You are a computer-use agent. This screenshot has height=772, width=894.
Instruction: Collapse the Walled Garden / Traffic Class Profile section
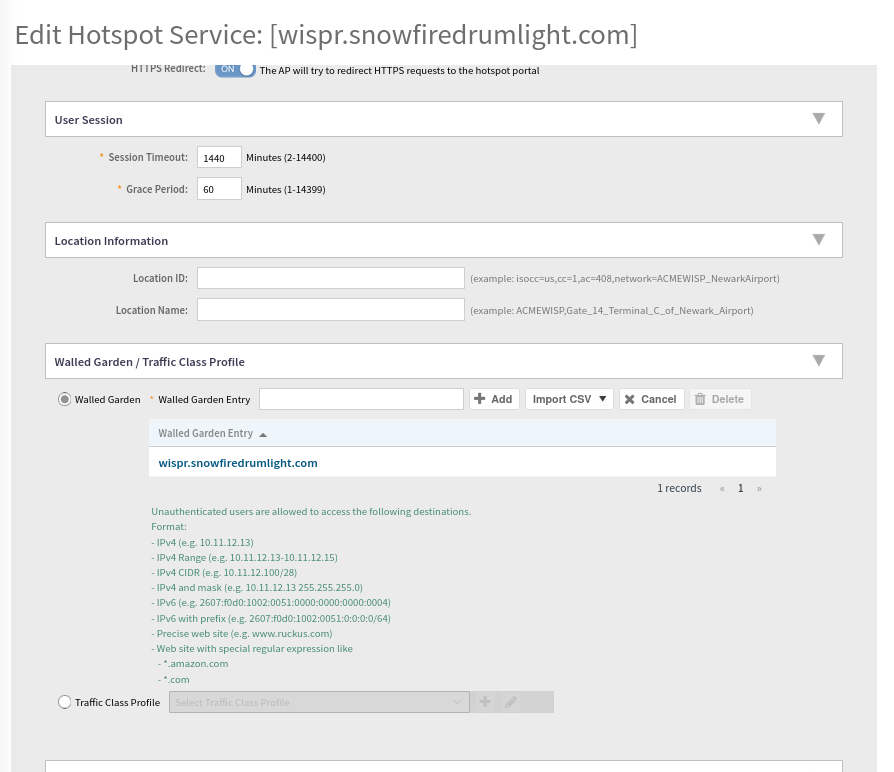coord(818,360)
